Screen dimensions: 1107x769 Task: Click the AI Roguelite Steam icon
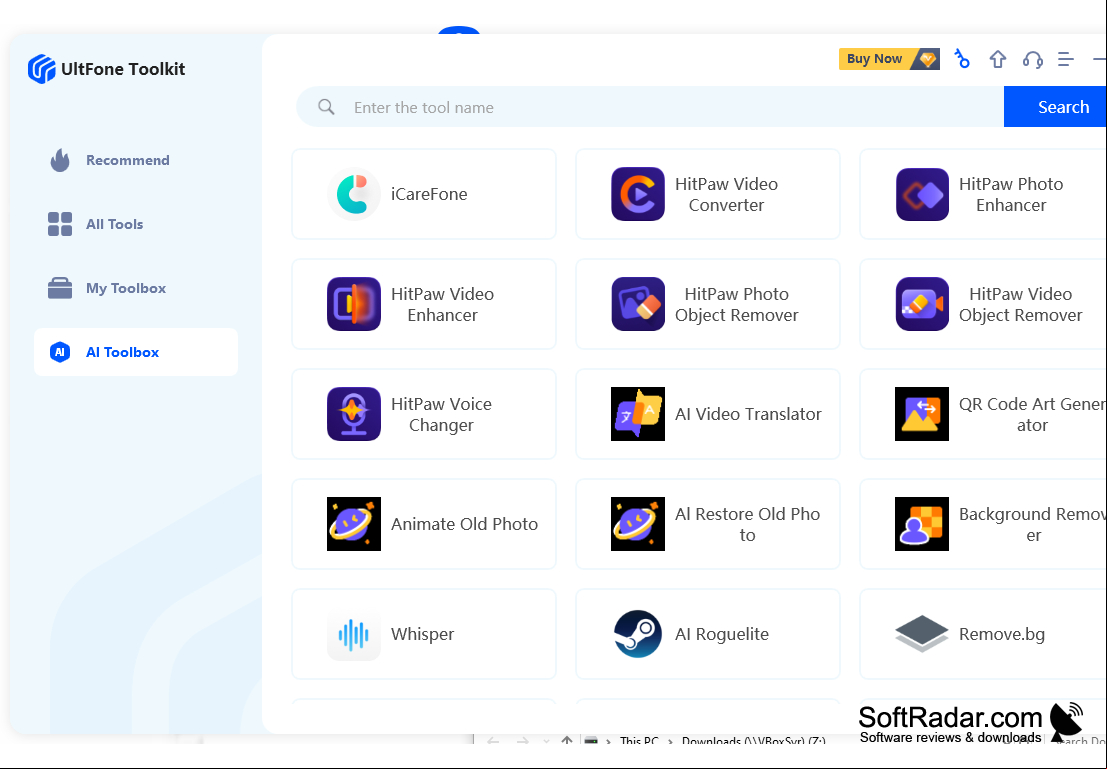click(x=638, y=634)
